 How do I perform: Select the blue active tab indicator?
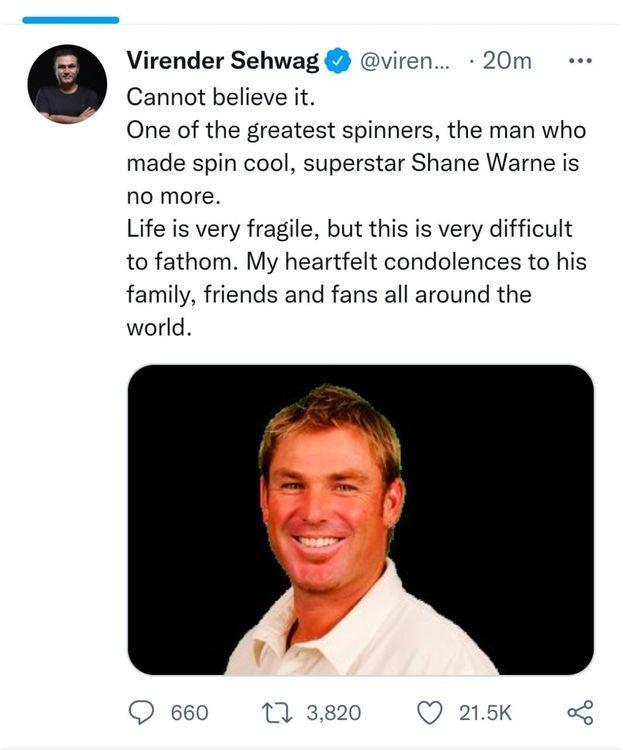[x=70, y=19]
